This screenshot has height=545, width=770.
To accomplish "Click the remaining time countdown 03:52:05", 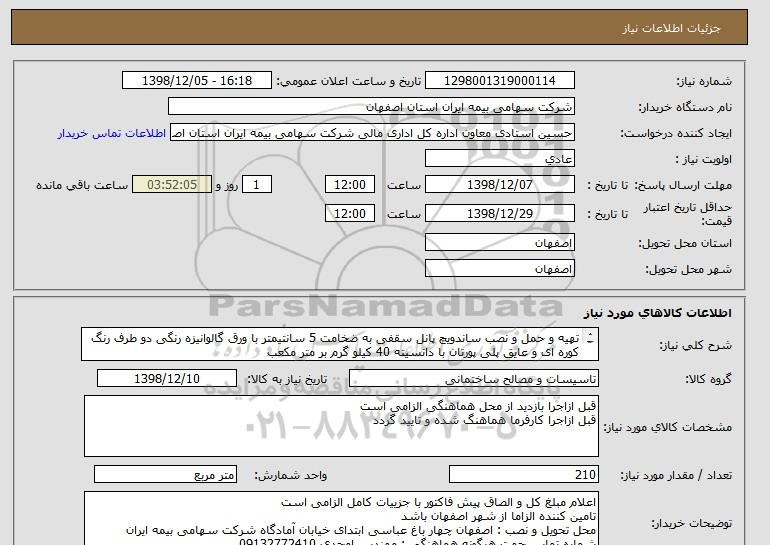I will (x=172, y=185).
